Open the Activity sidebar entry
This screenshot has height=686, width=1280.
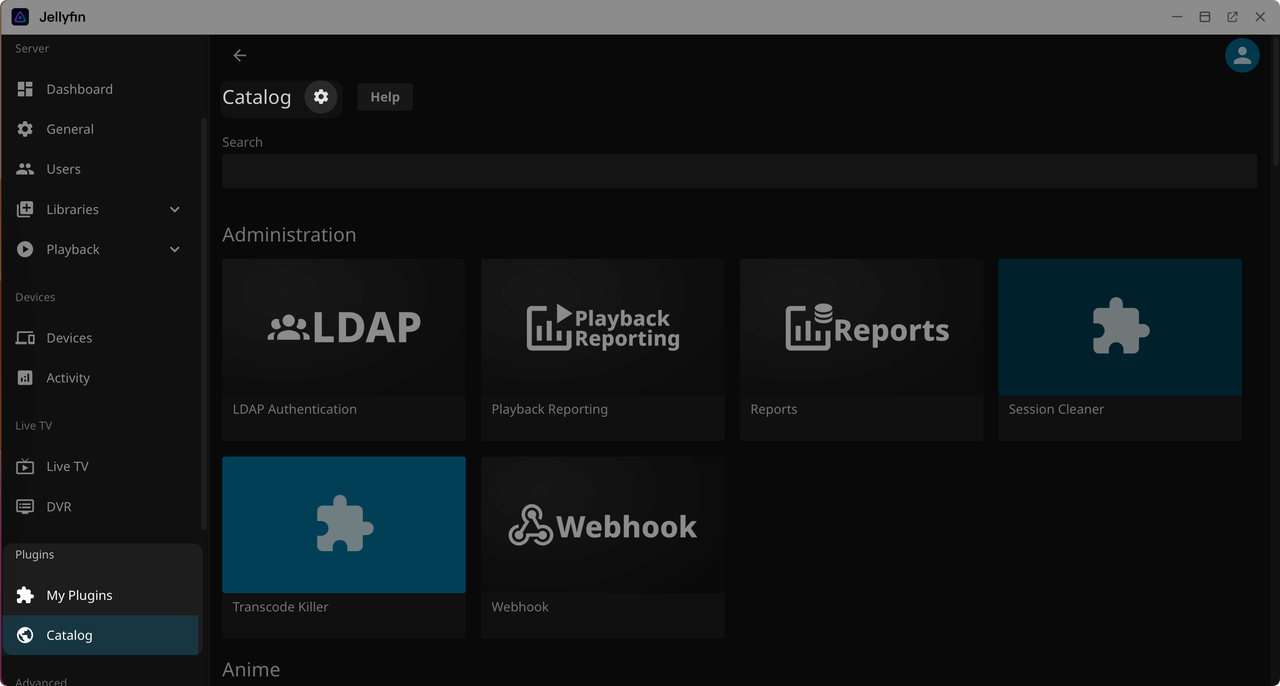point(68,378)
